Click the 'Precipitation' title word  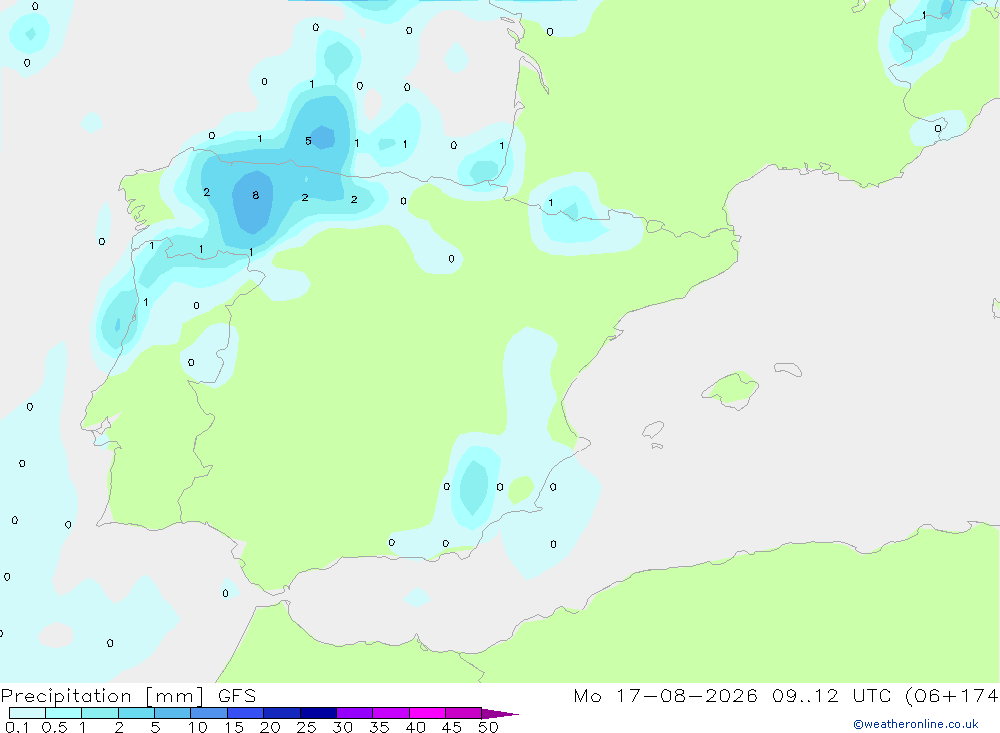tap(66, 696)
